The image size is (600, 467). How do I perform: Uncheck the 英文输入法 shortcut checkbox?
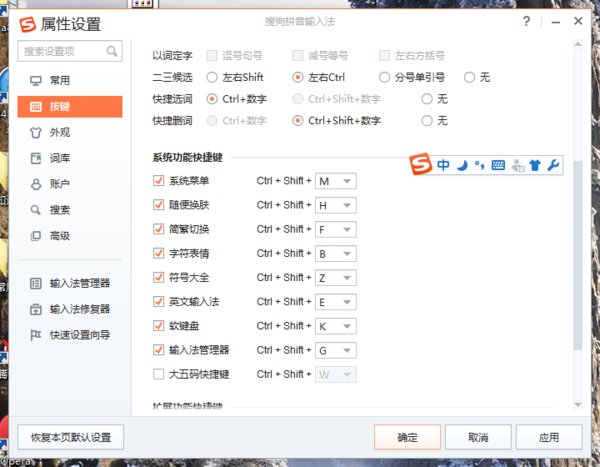click(x=158, y=302)
